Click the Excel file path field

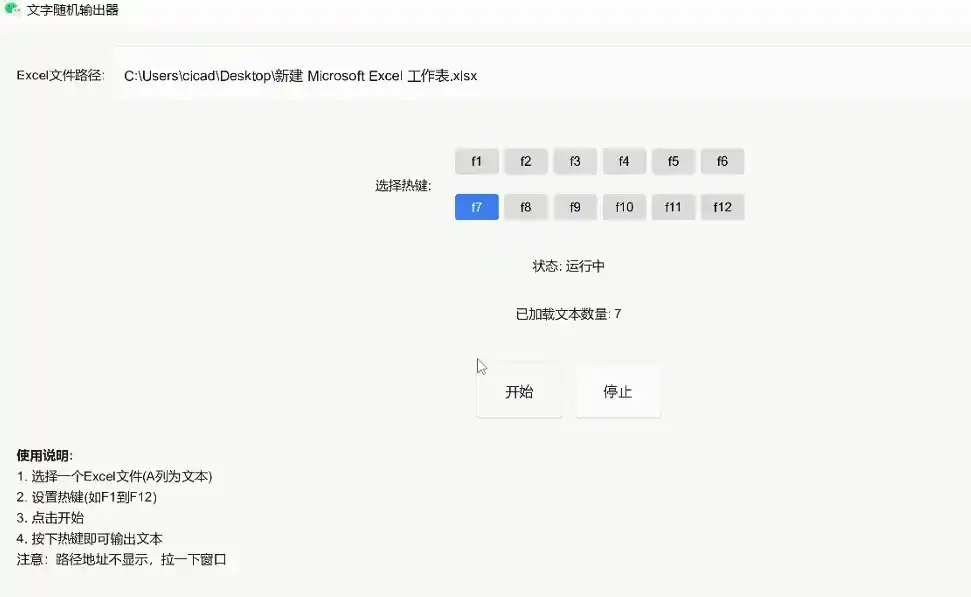(x=540, y=76)
